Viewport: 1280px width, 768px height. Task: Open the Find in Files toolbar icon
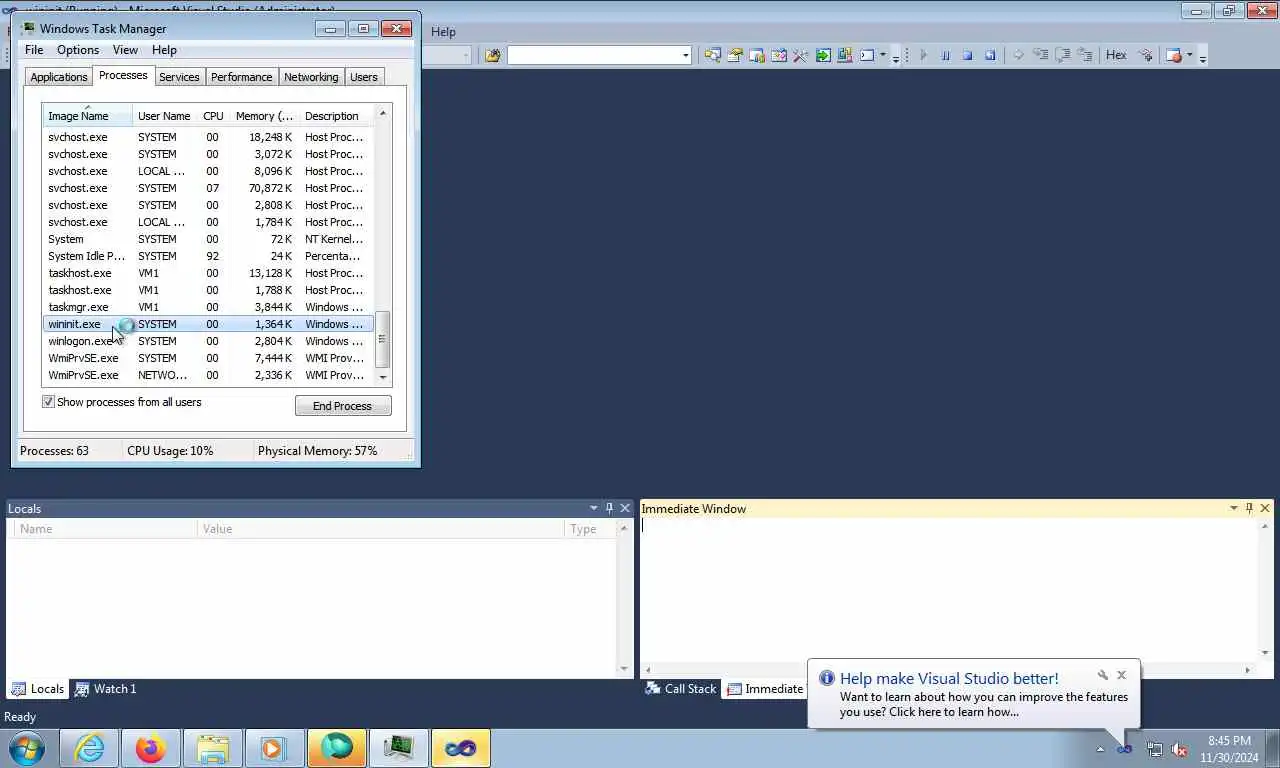(x=492, y=55)
